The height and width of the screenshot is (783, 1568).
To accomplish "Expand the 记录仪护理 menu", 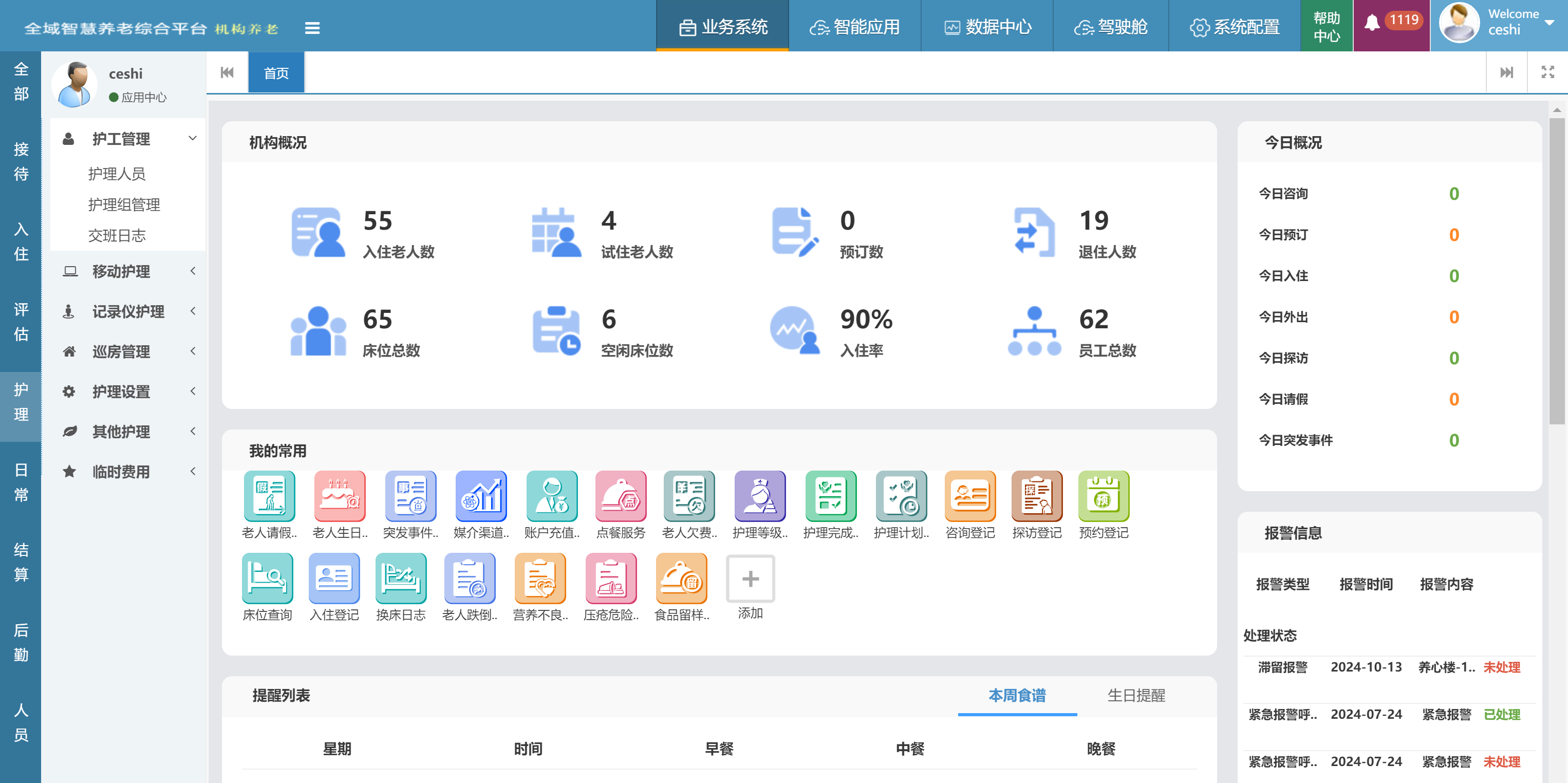I will pyautogui.click(x=128, y=311).
